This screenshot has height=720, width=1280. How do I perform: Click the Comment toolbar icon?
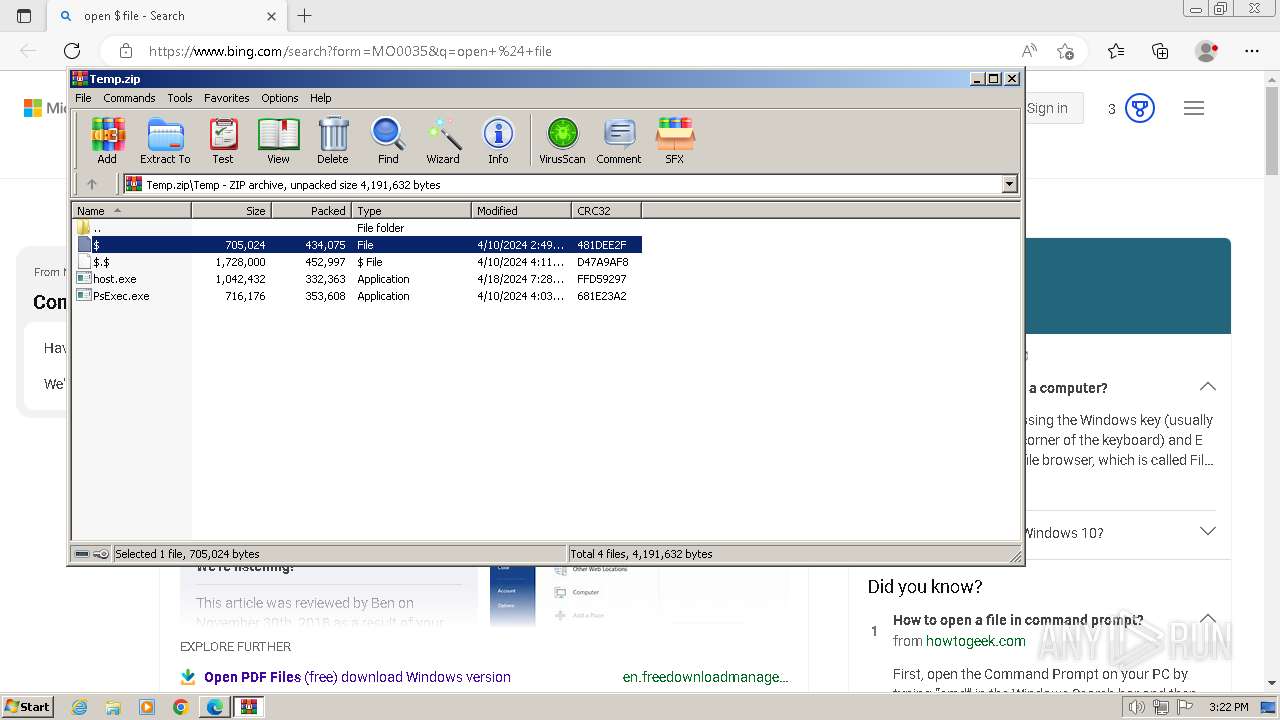(x=619, y=140)
